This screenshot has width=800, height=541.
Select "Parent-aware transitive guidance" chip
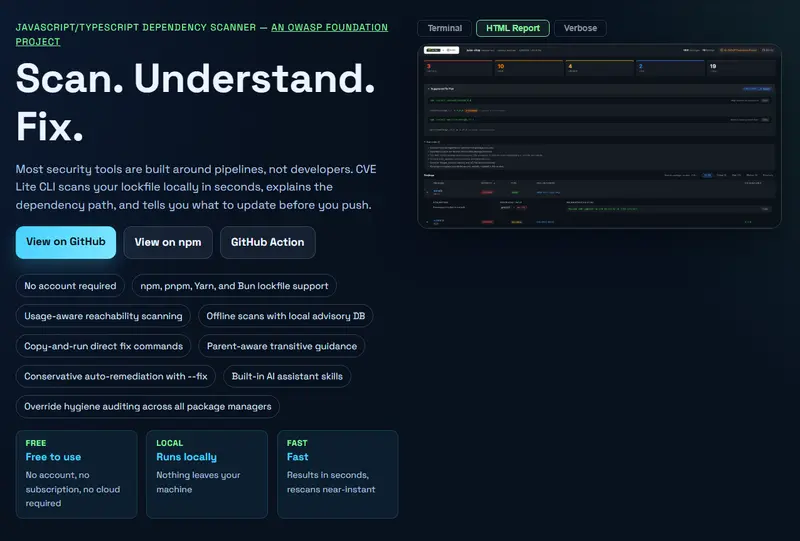point(282,346)
